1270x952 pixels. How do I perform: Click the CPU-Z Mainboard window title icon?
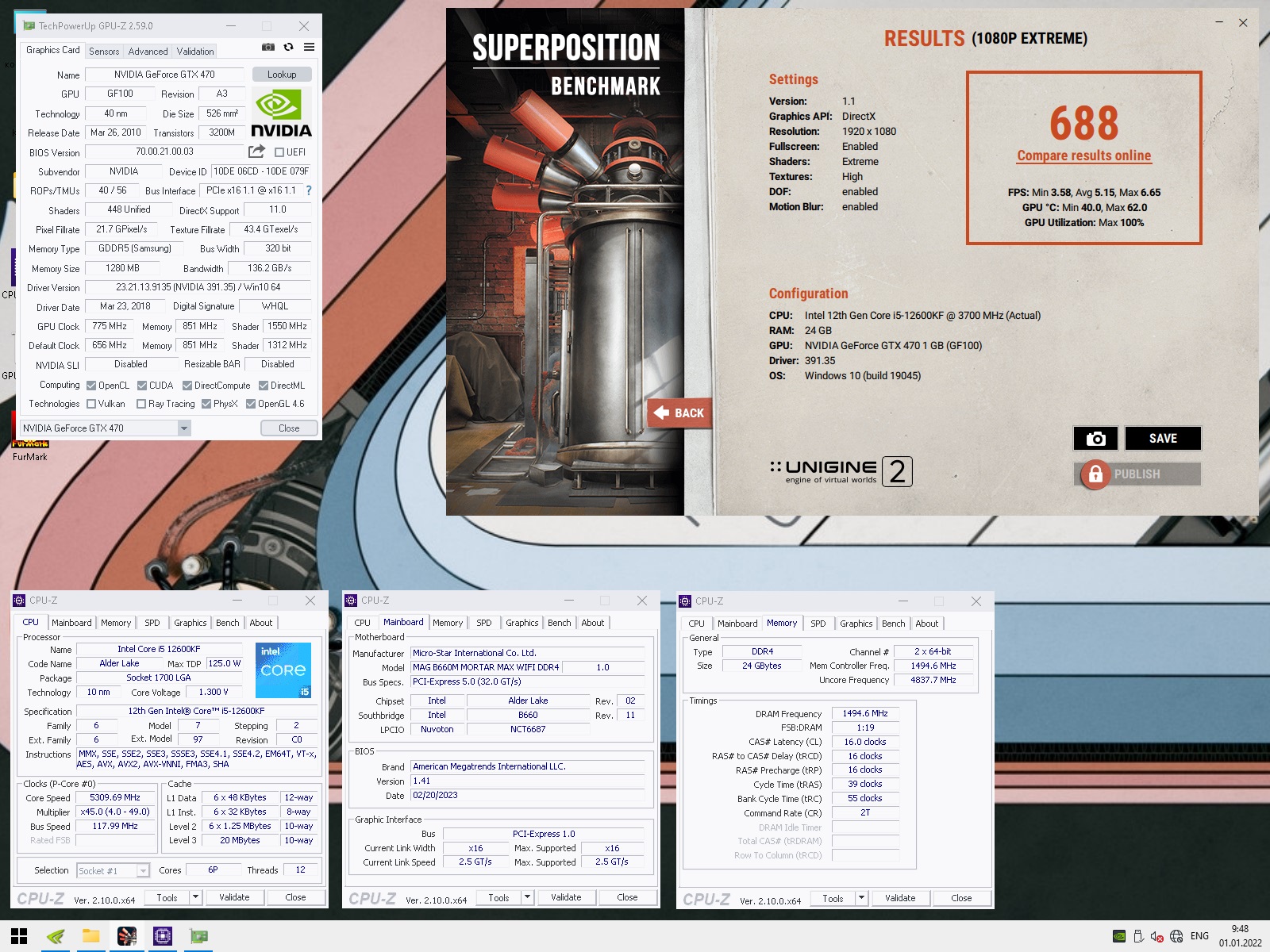pyautogui.click(x=352, y=601)
